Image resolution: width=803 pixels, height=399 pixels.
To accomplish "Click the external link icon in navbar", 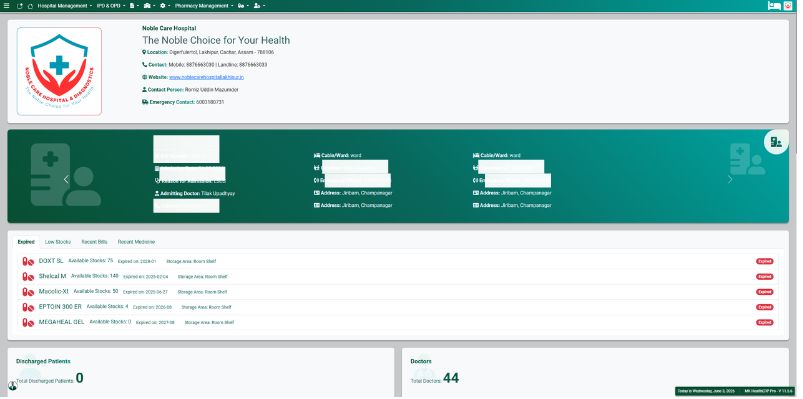I will click(19, 6).
